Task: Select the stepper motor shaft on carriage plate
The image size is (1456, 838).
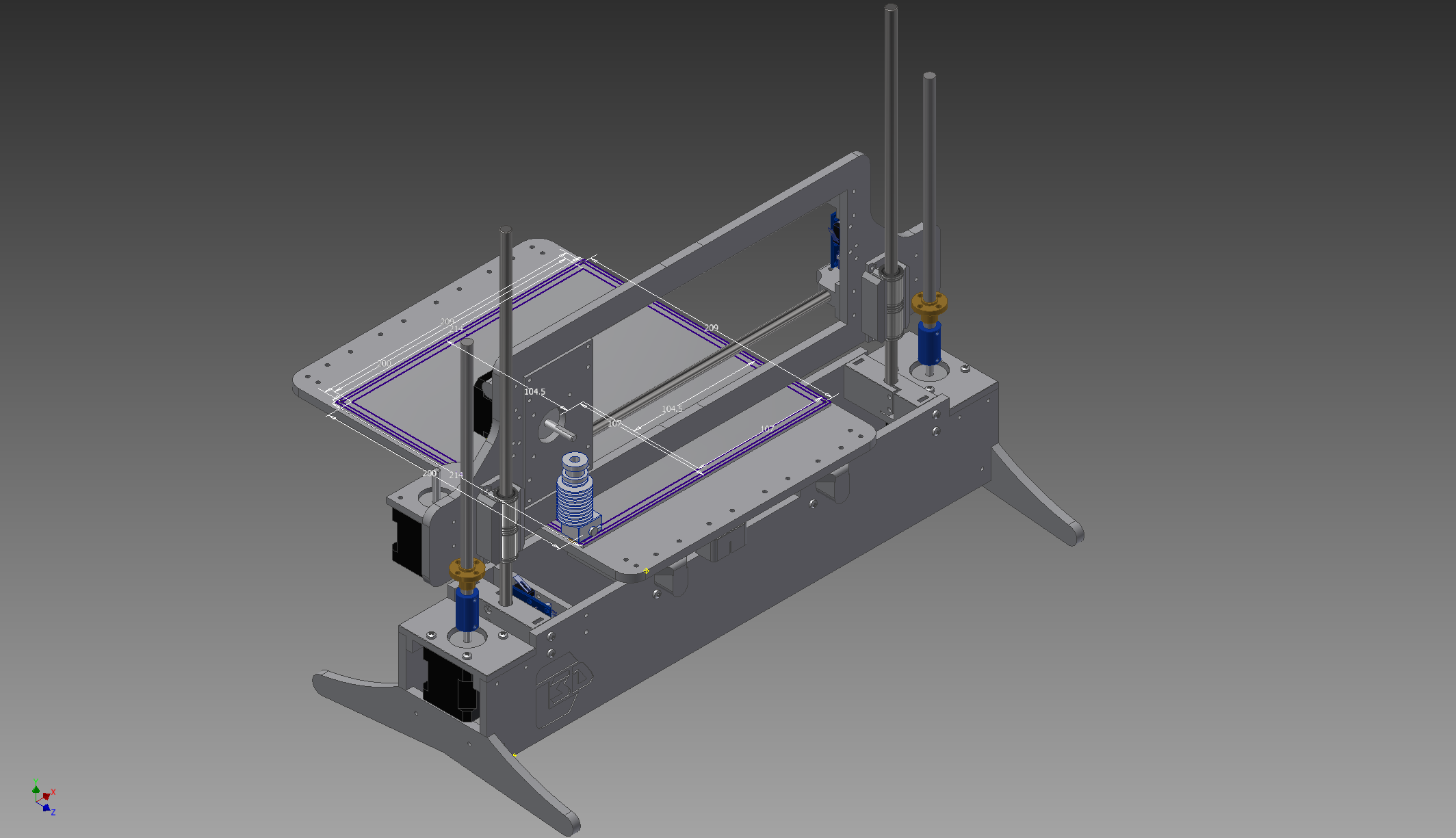Action: click(x=560, y=430)
